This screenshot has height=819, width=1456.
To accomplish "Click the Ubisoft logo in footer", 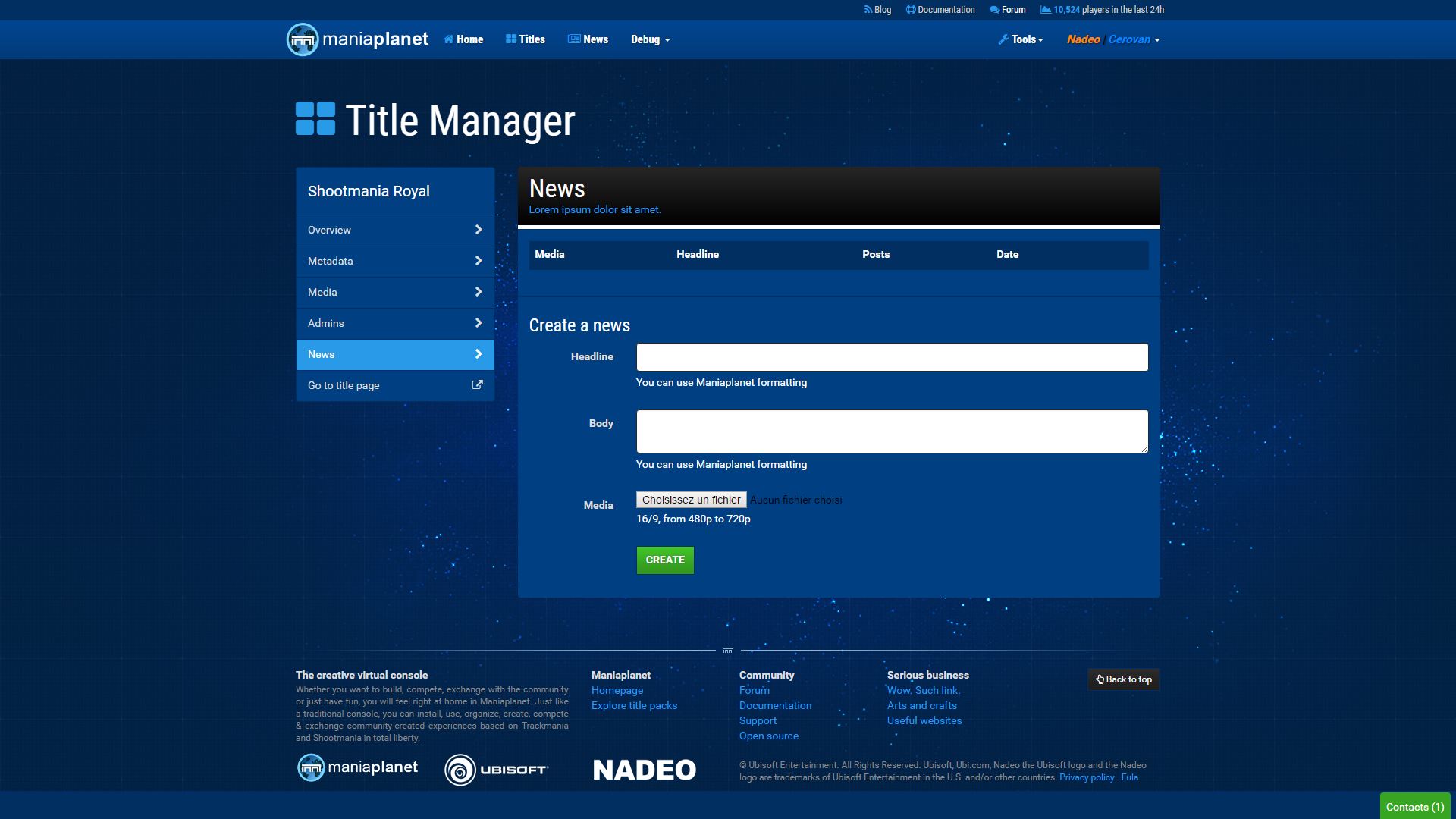I will [x=497, y=770].
